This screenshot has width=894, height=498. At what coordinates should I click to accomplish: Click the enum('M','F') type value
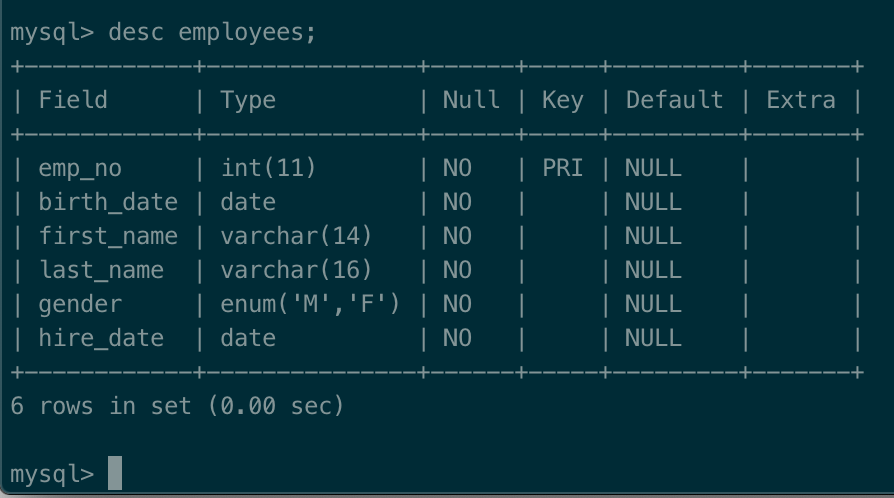click(x=310, y=304)
